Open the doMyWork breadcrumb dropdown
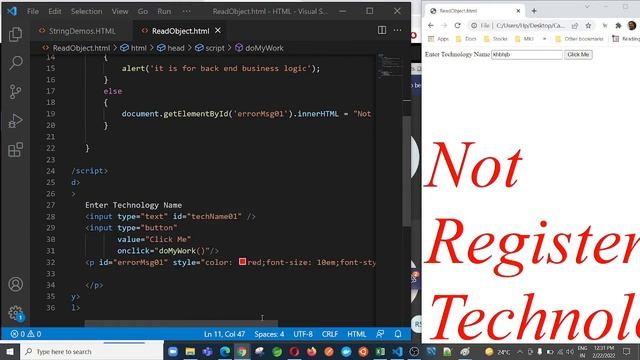 click(259, 48)
